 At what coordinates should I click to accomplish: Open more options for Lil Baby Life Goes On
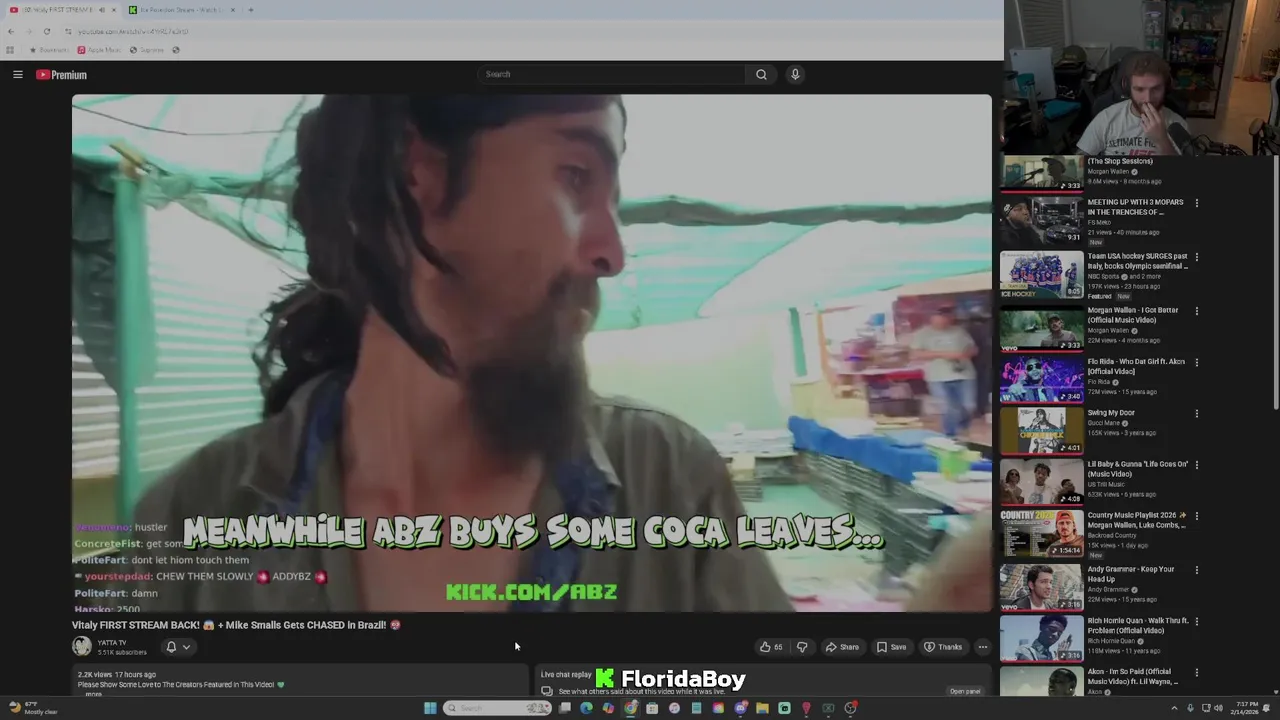click(1196, 465)
